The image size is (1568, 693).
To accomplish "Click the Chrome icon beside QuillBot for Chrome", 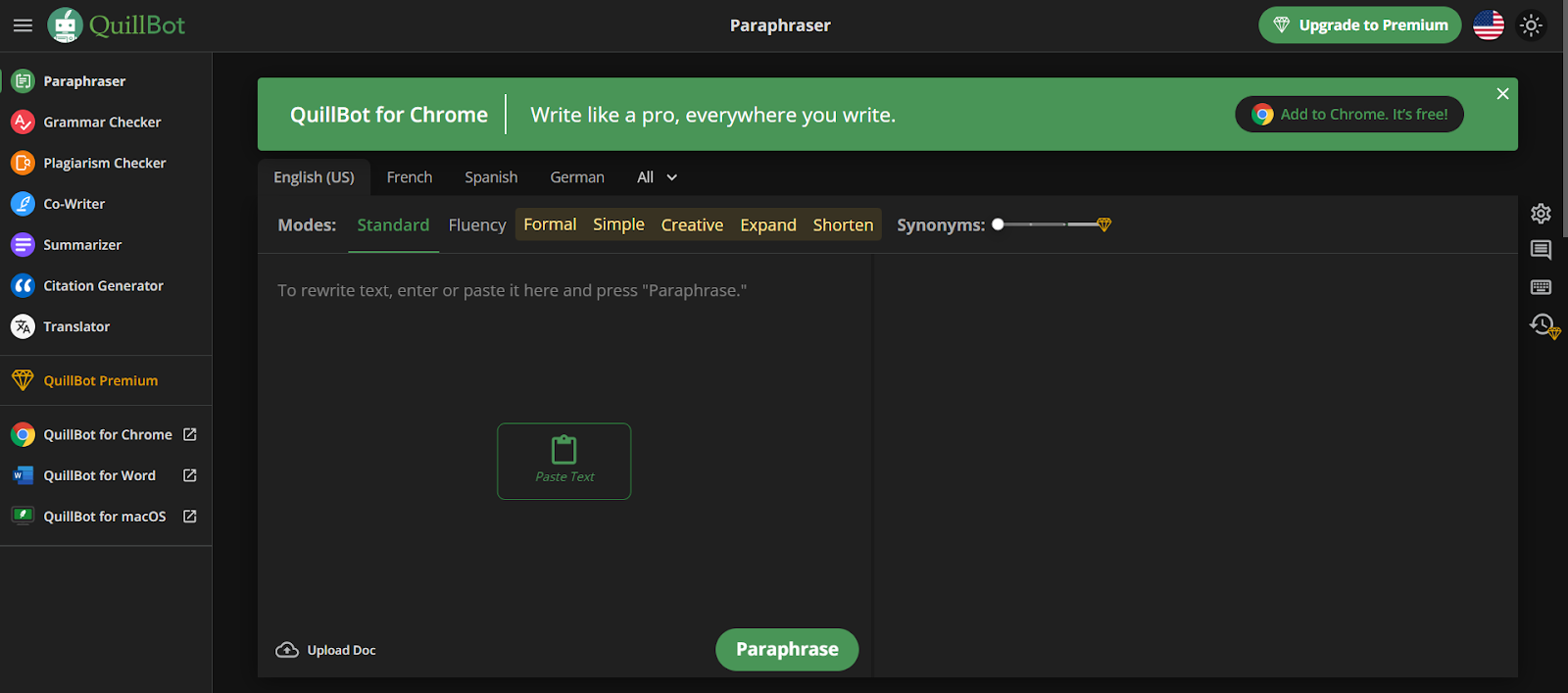I will point(23,434).
